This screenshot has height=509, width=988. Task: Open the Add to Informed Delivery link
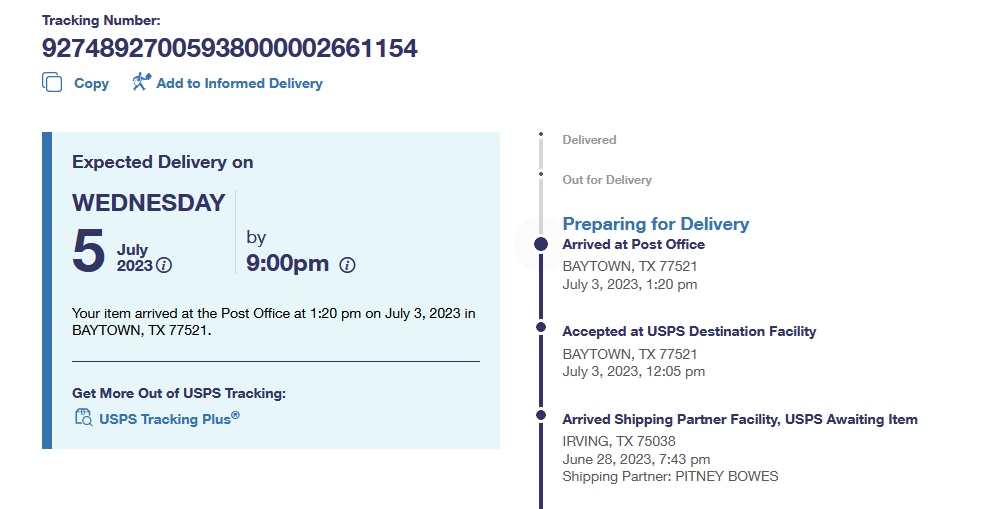239,84
